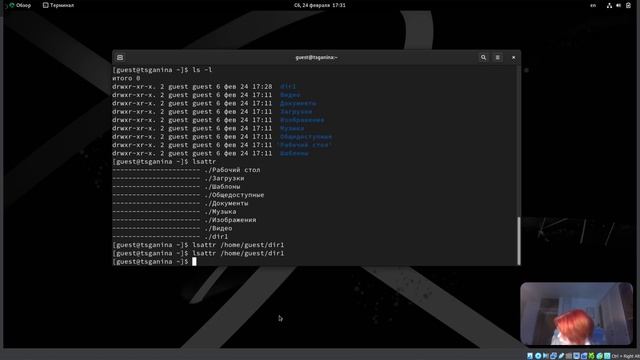Click the 'Ctrl + Right Alt' host key label
The height and width of the screenshot is (360, 640).
[626, 356]
